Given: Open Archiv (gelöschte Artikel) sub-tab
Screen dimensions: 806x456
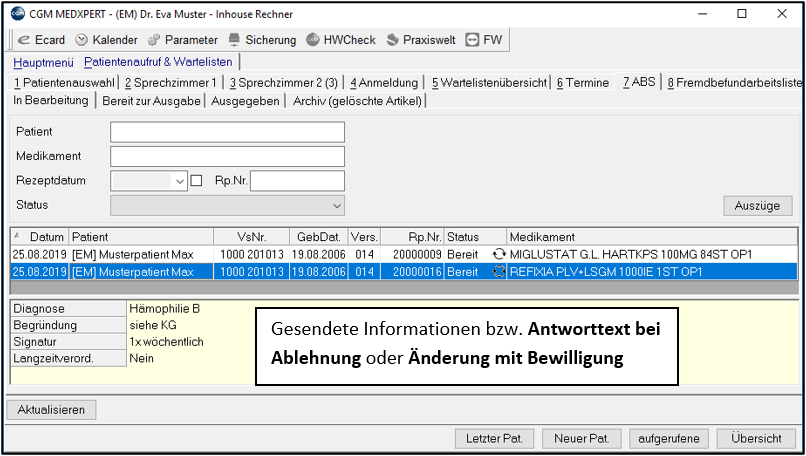Looking at the screenshot, I should pyautogui.click(x=357, y=101).
